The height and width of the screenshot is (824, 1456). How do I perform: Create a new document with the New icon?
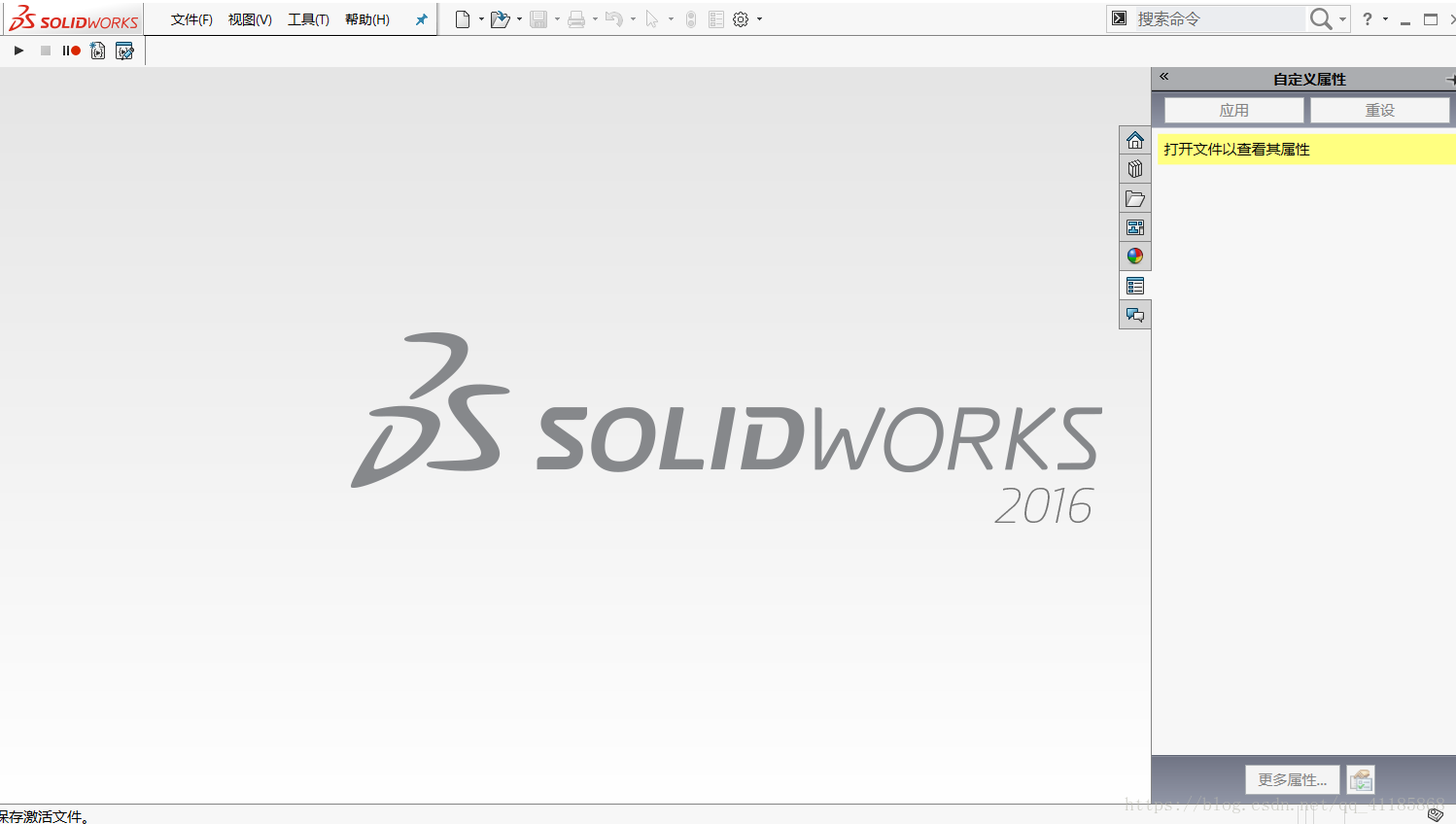463,19
